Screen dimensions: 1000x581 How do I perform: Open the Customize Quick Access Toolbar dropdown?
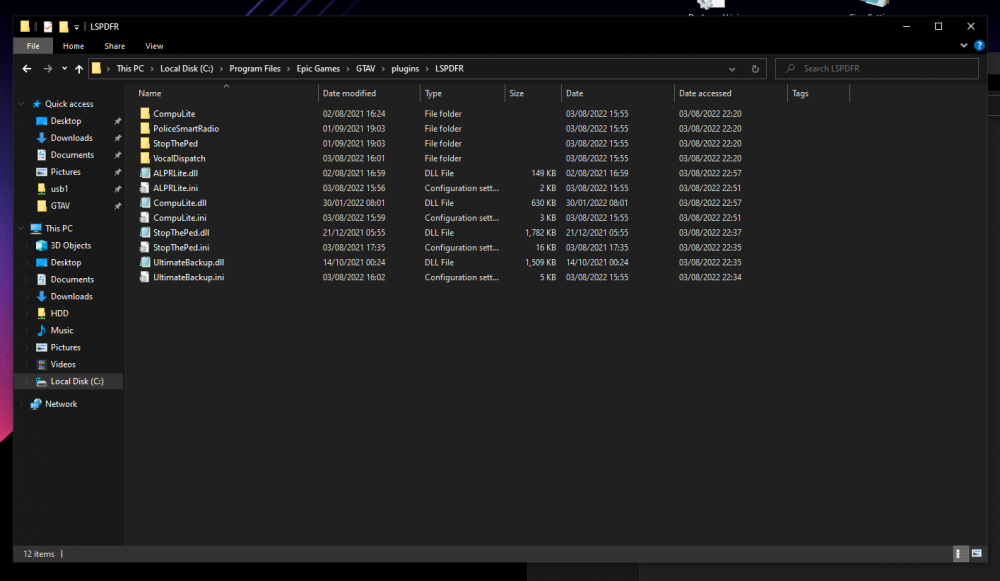click(77, 27)
